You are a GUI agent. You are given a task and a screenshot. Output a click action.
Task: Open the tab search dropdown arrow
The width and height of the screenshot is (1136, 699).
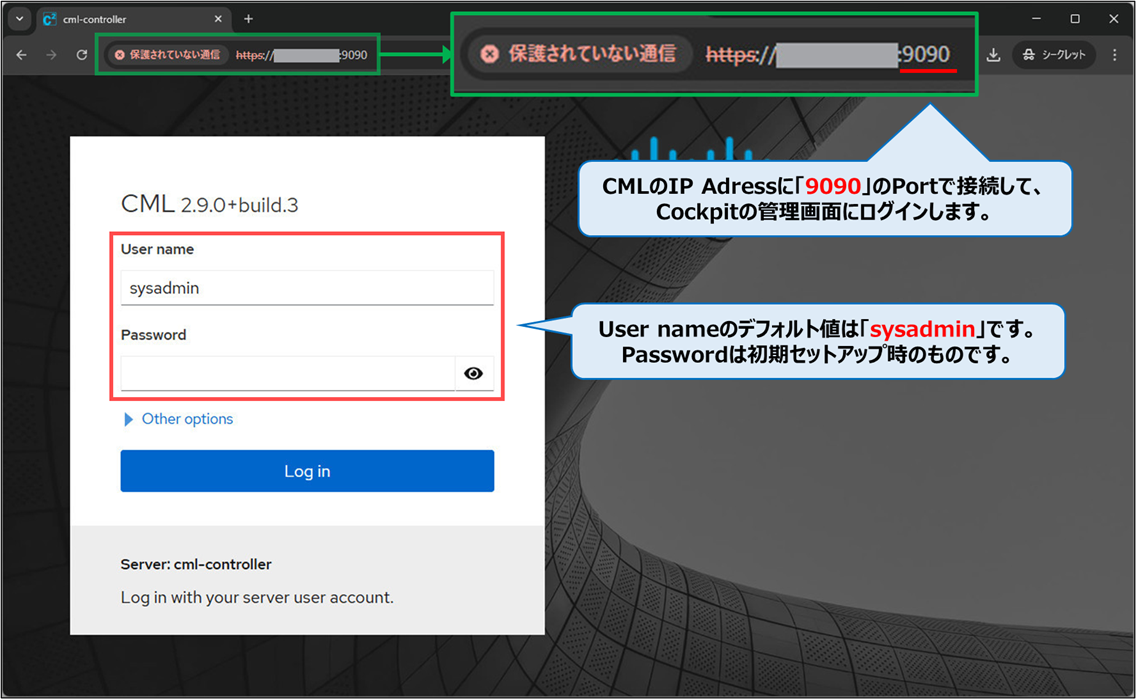pyautogui.click(x=20, y=19)
